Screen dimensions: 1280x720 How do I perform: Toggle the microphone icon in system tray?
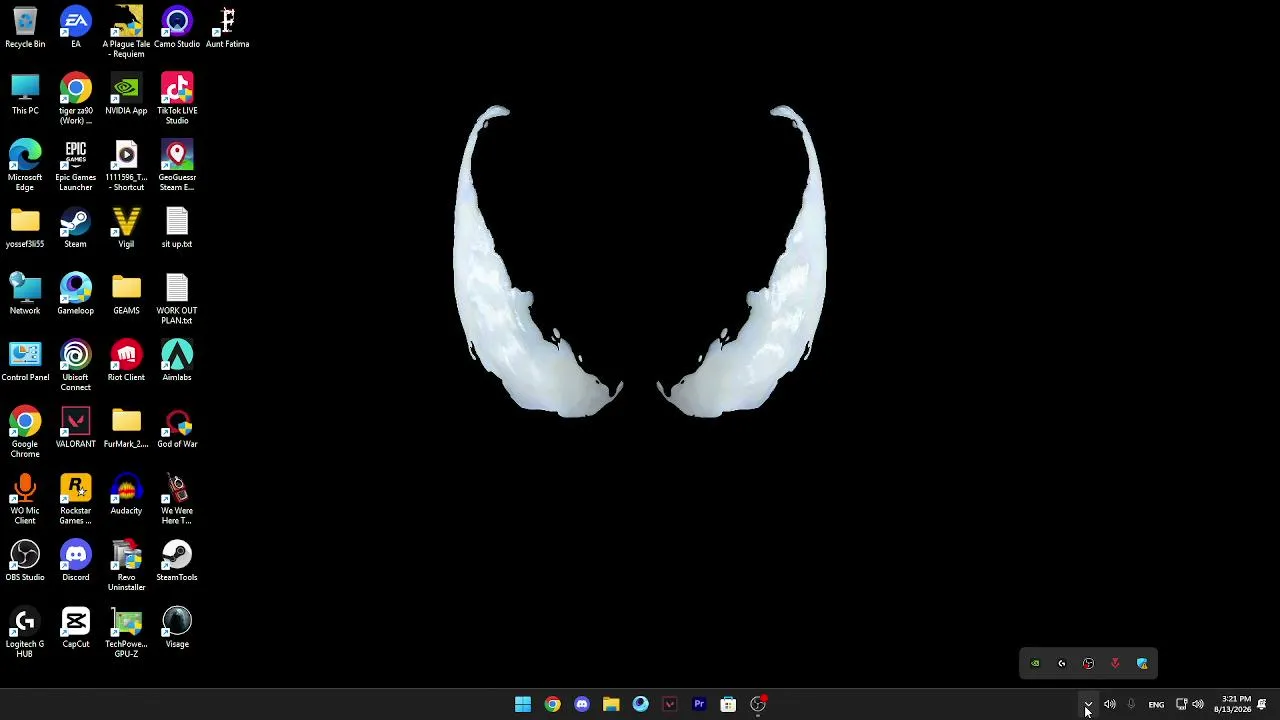point(1131,705)
